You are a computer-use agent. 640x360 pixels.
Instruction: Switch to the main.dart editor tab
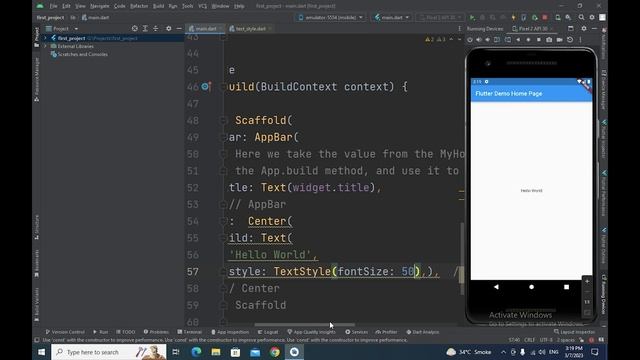coord(205,29)
